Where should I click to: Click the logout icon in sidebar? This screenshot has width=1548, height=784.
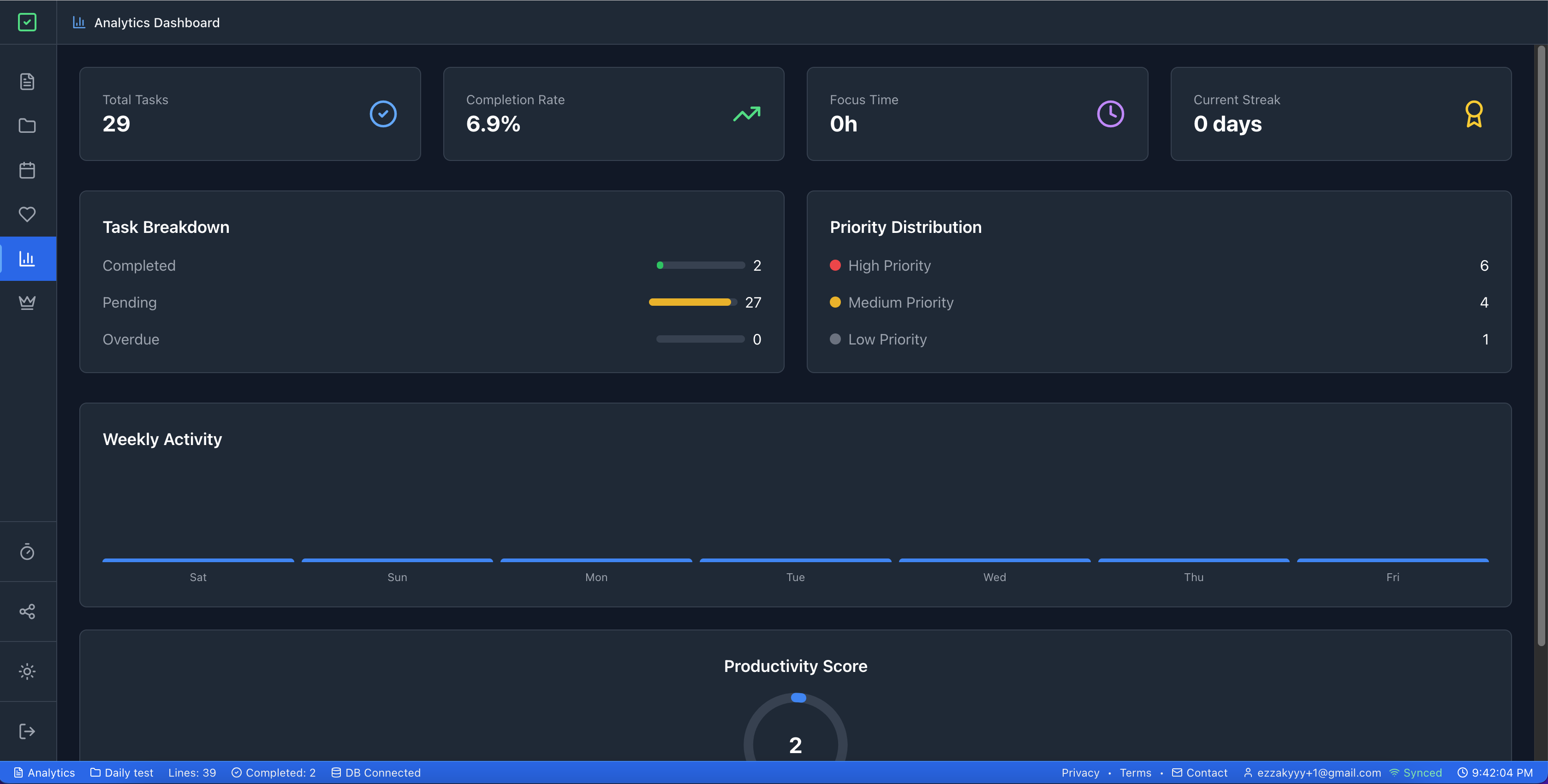[x=27, y=731]
